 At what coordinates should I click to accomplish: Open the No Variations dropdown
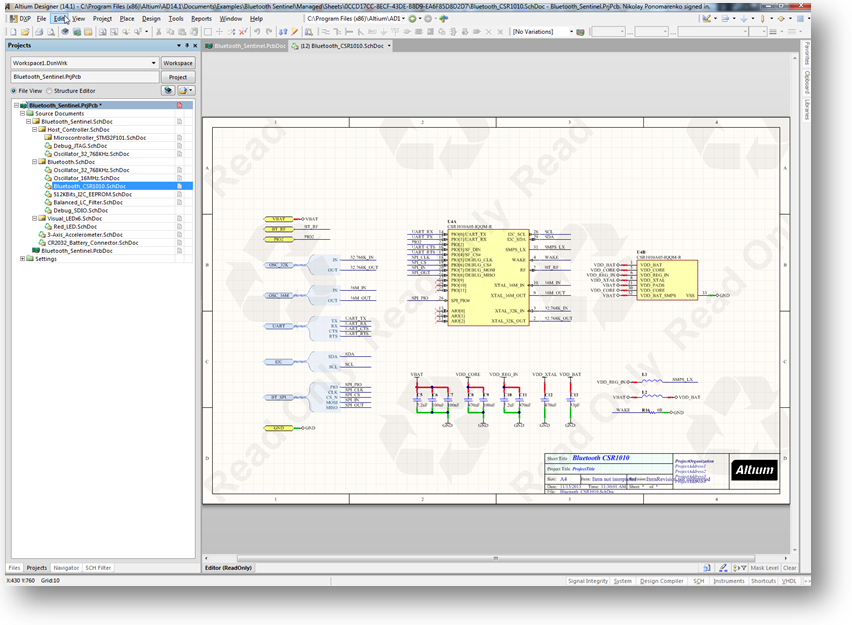pos(571,32)
